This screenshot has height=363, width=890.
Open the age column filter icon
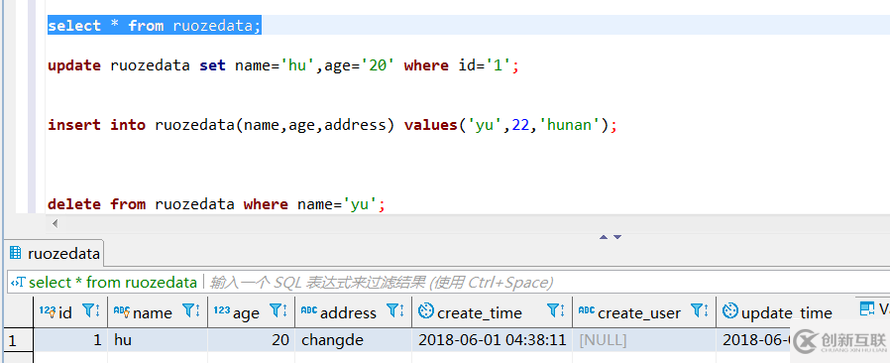pos(278,311)
